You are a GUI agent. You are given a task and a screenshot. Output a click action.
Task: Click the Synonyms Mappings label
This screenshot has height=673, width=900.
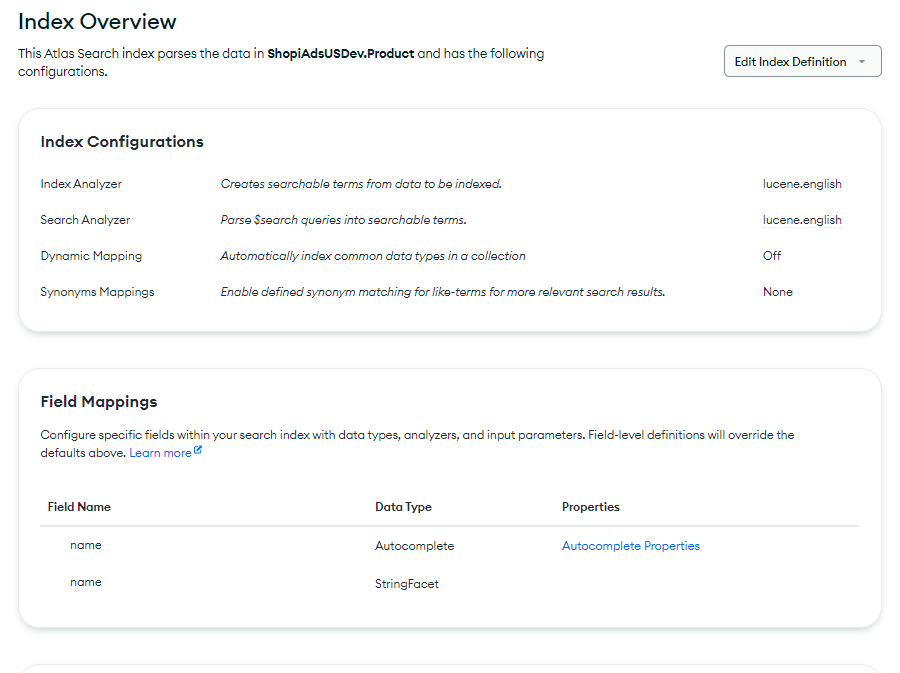pyautogui.click(x=97, y=292)
